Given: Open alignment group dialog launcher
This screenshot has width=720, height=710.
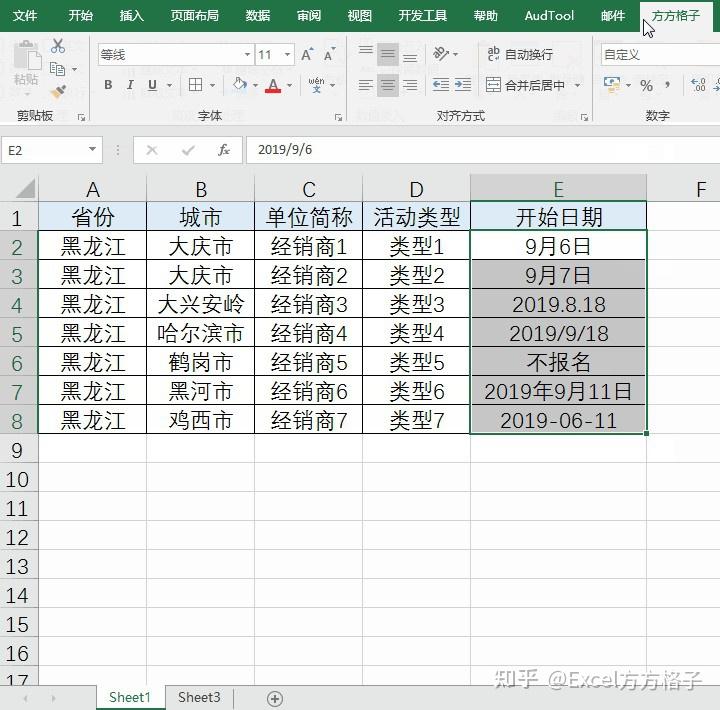Looking at the screenshot, I should [584, 118].
